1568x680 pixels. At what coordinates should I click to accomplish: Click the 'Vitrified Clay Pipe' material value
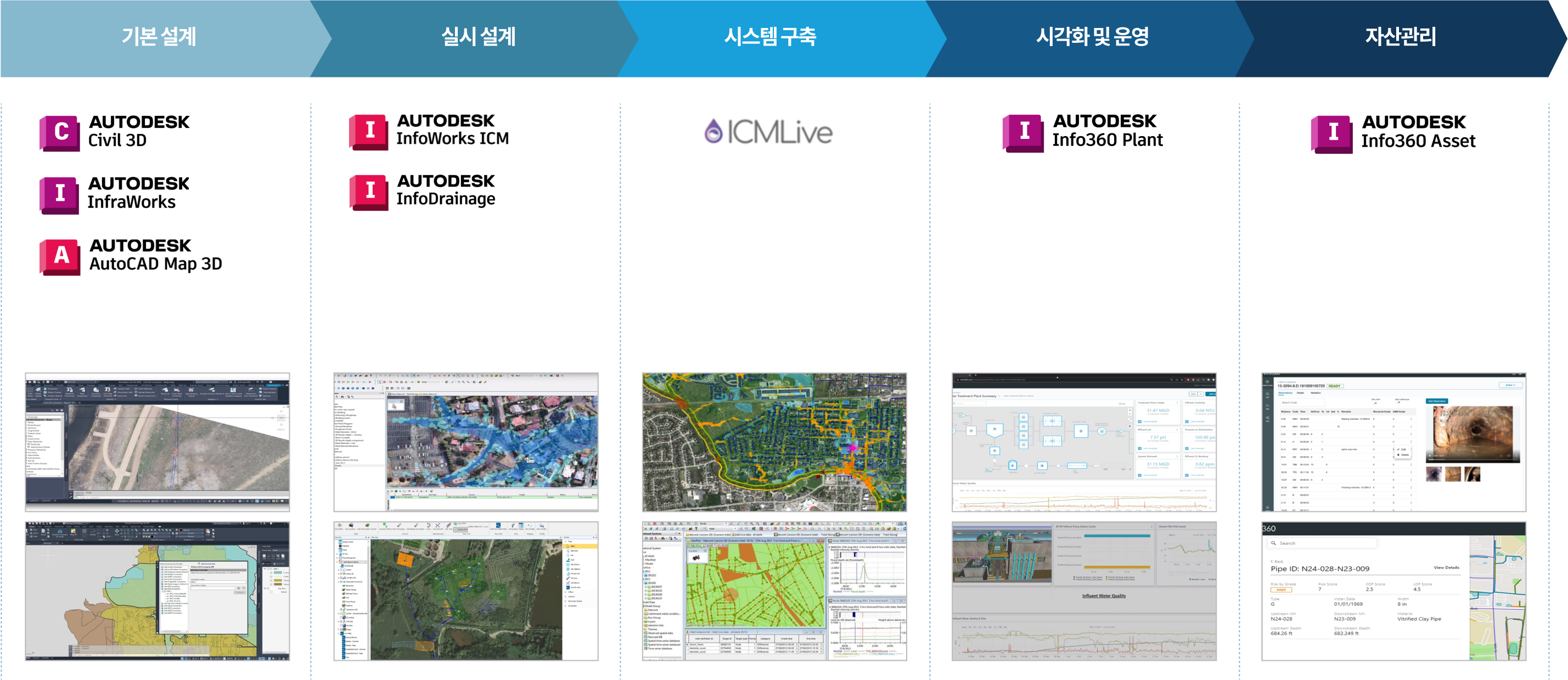1419,619
